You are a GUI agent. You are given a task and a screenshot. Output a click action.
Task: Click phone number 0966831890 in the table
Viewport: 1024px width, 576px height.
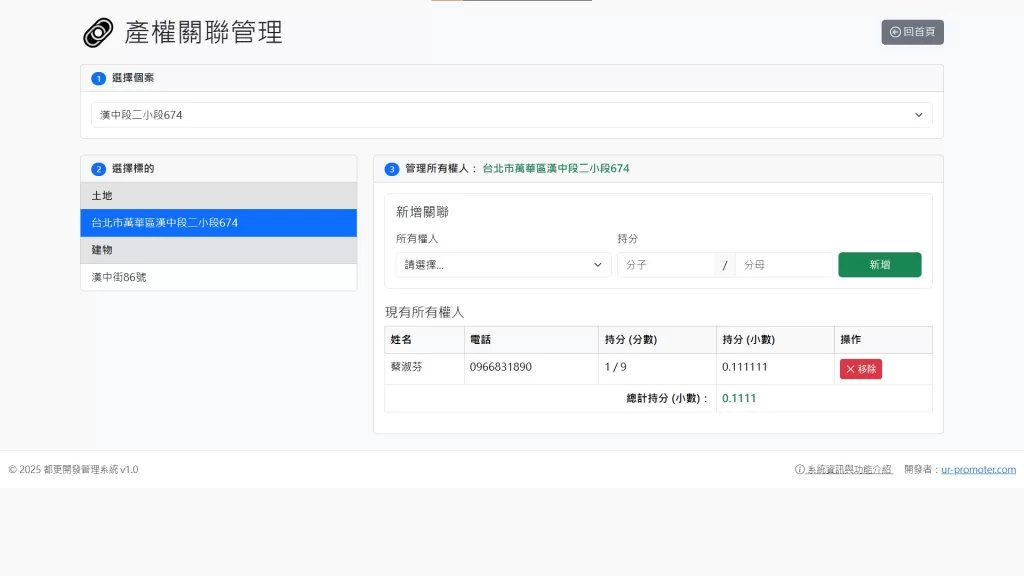500,367
